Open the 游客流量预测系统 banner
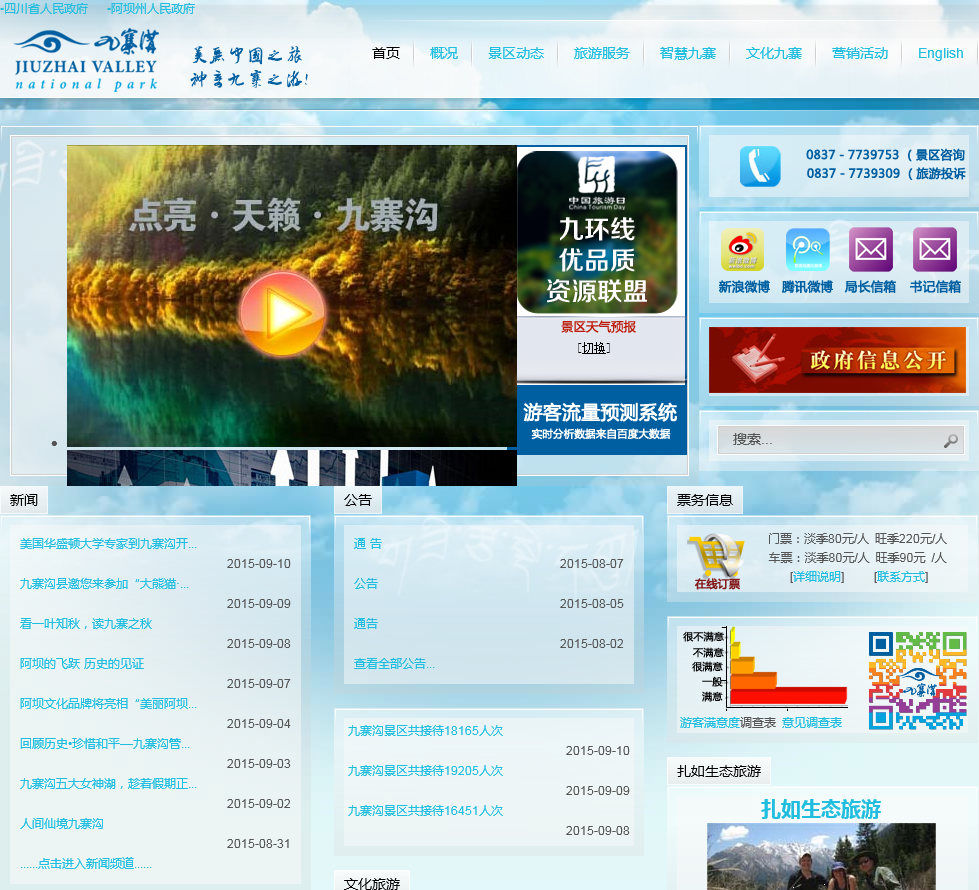 coord(601,420)
